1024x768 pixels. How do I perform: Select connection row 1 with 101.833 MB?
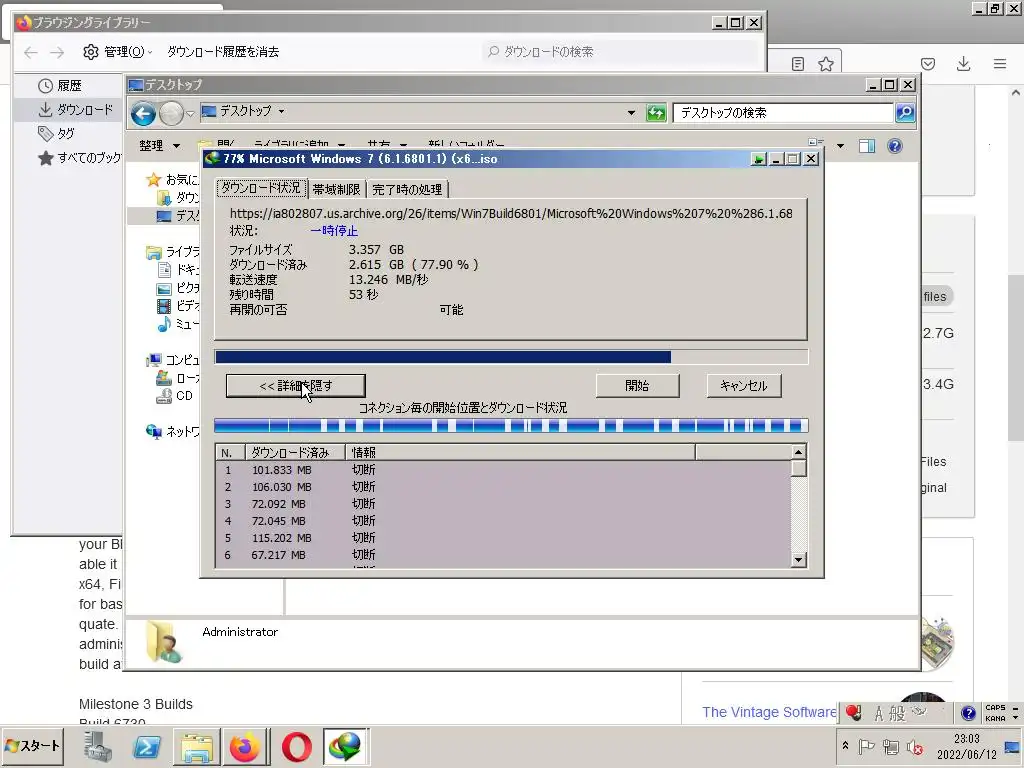[x=503, y=470]
